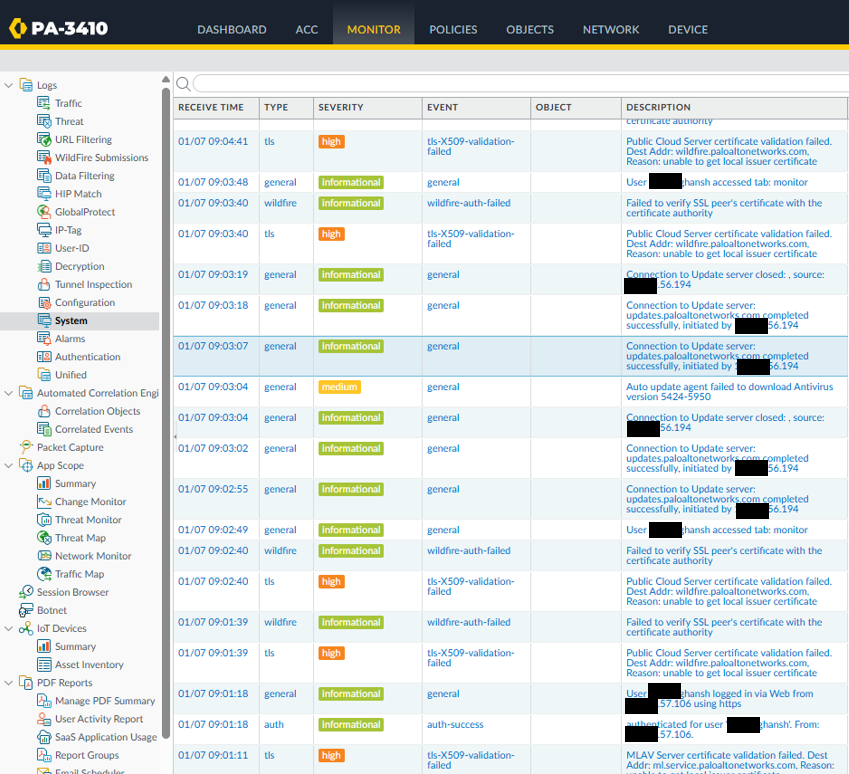Click the tls-X509-validation-failed event at 09:04:41
The width and height of the screenshot is (849, 774).
(470, 146)
